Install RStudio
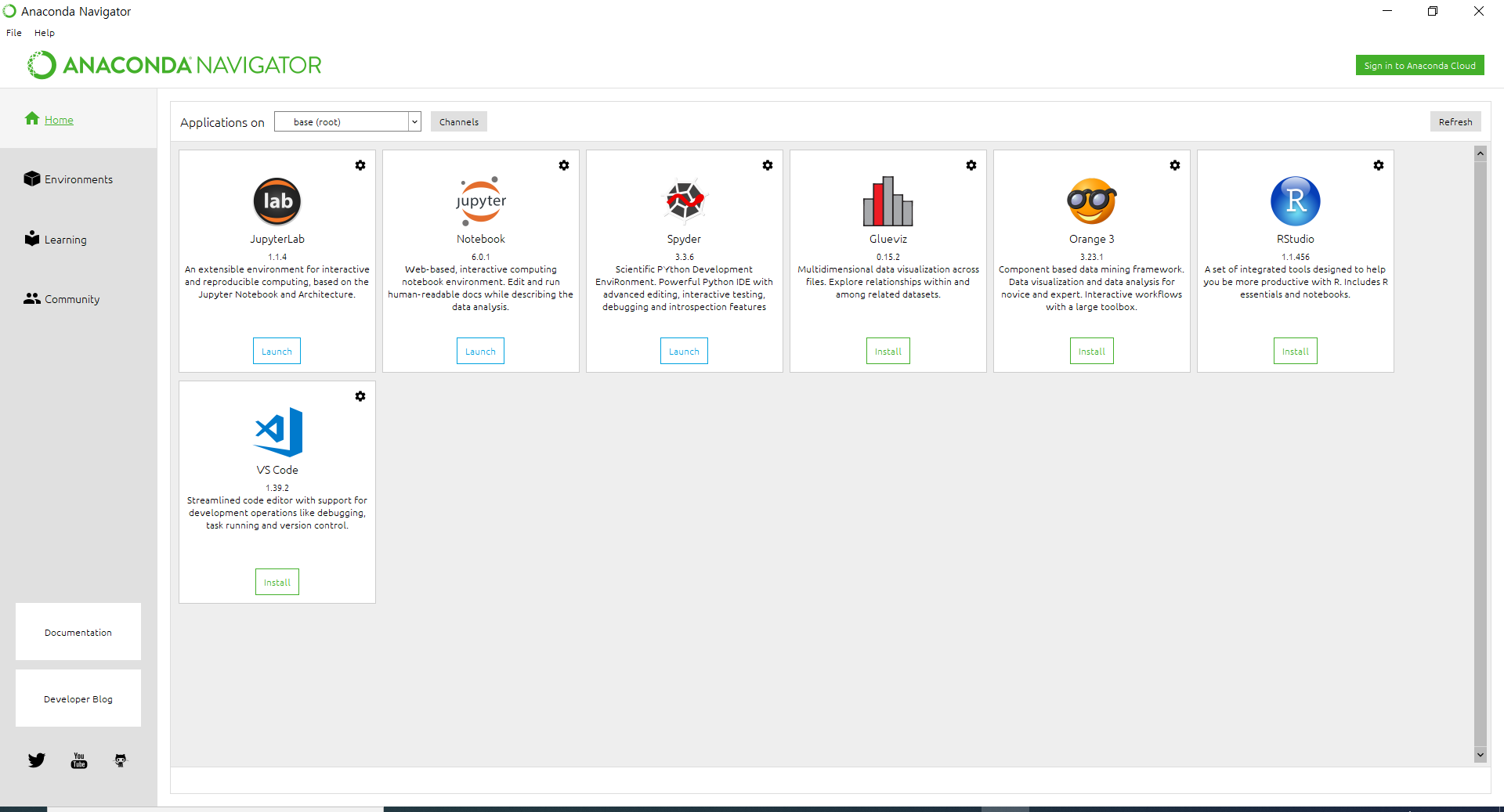 (x=1296, y=352)
